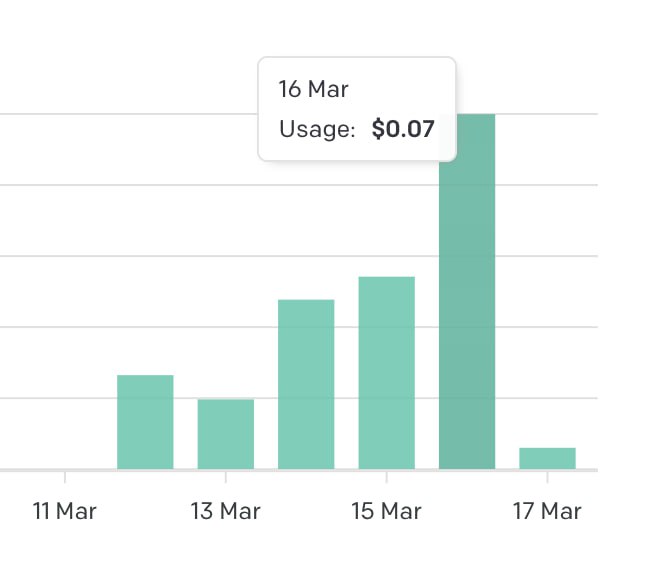Select the 15 Mar usage bar
This screenshot has height=570, width=650.
[x=386, y=373]
